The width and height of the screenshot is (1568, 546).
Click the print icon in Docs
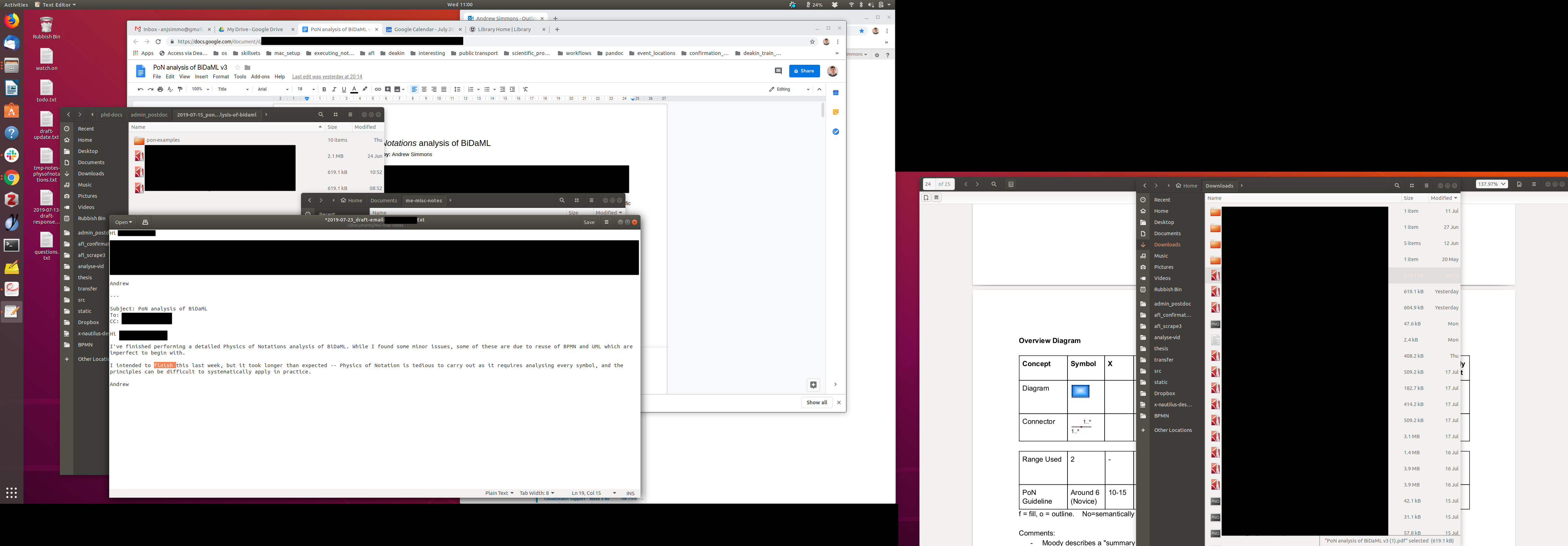coord(160,90)
